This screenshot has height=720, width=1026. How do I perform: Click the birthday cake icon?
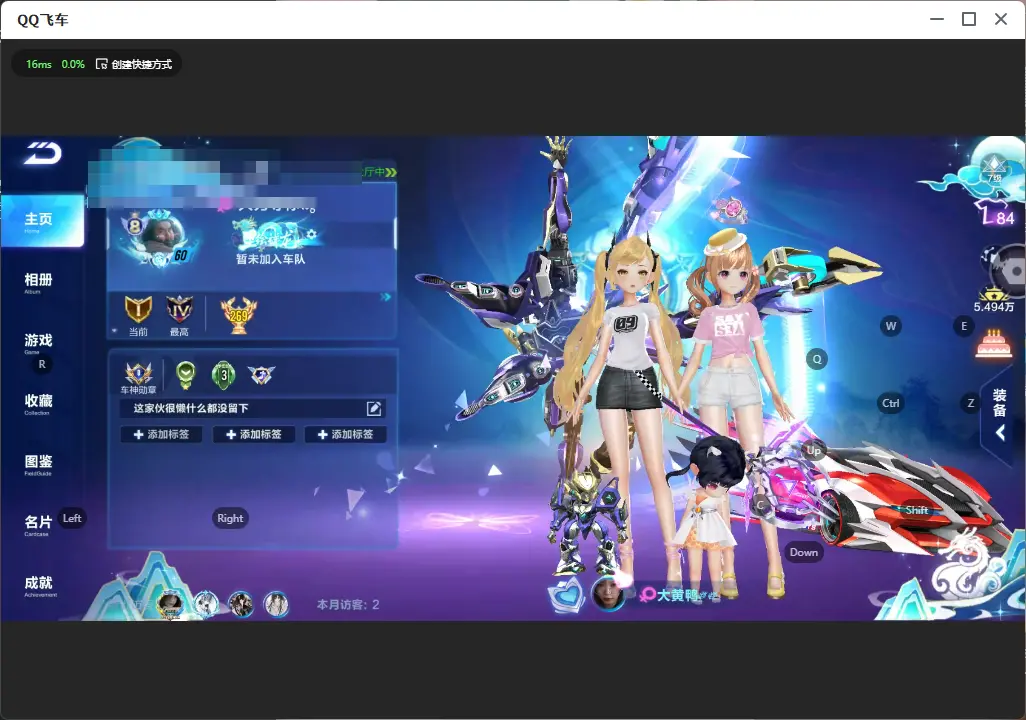pyautogui.click(x=994, y=344)
